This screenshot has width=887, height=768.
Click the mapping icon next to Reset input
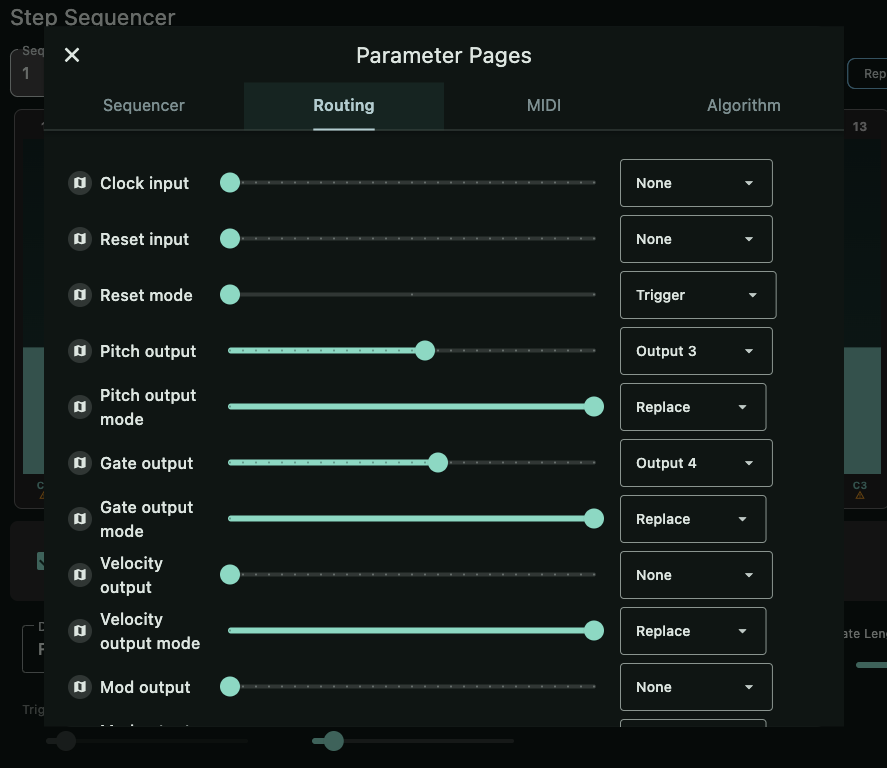click(80, 239)
